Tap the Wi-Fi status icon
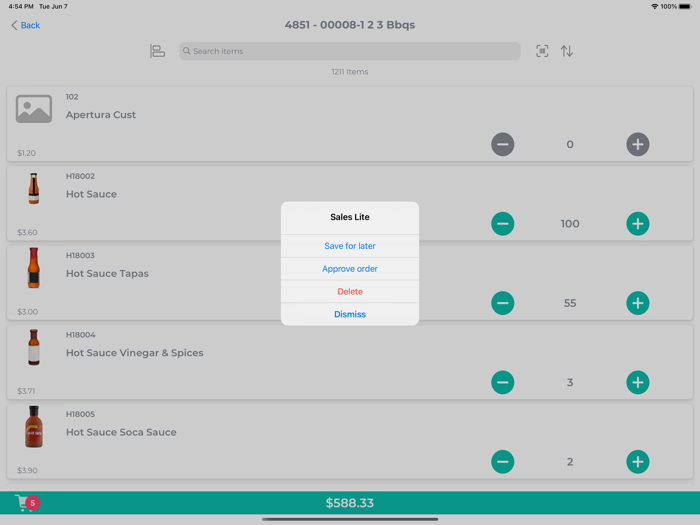Image resolution: width=700 pixels, height=525 pixels. (654, 7)
